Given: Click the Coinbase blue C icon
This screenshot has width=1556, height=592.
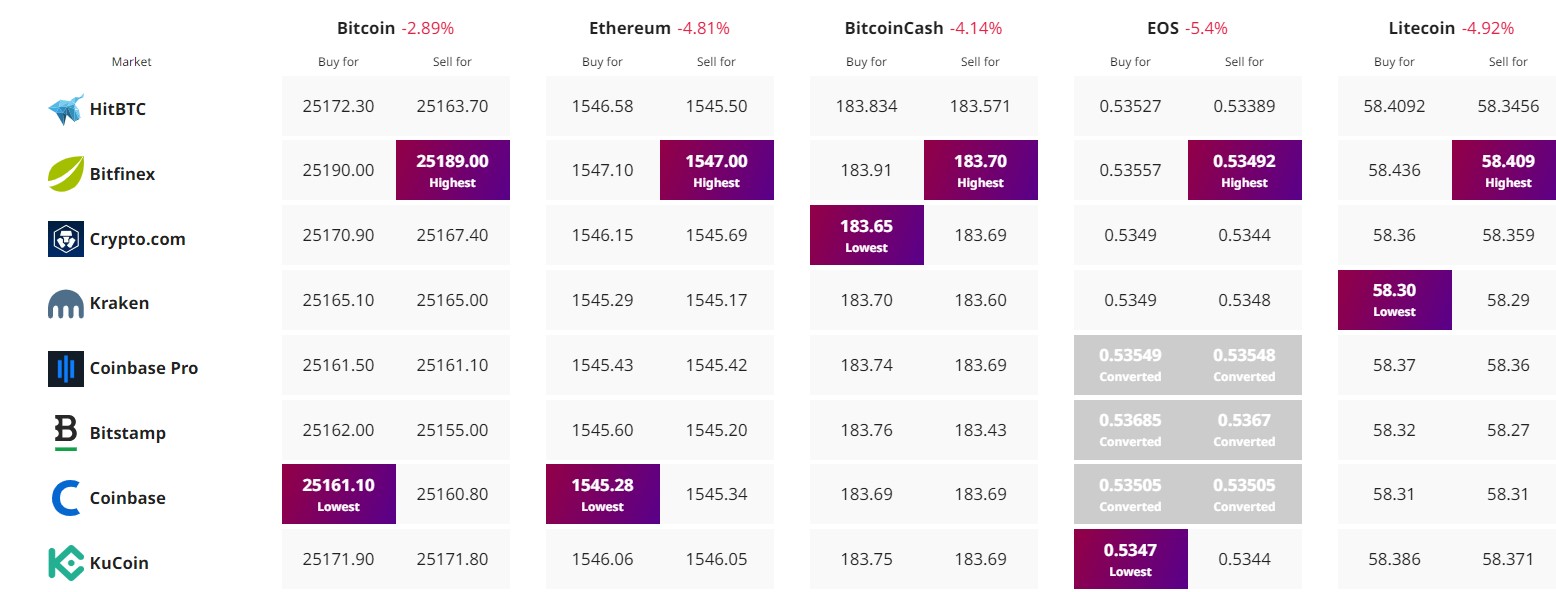Looking at the screenshot, I should pos(66,497).
